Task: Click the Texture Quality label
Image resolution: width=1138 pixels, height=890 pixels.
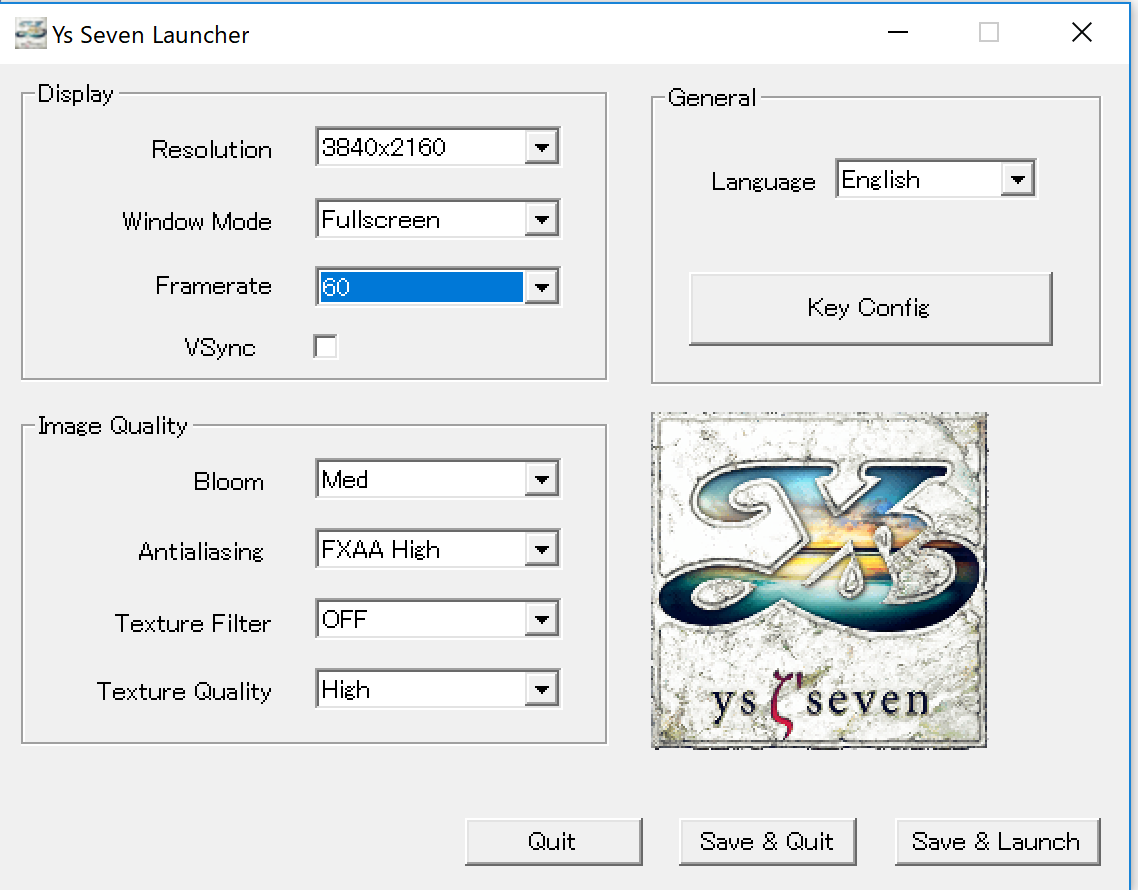Action: (184, 691)
